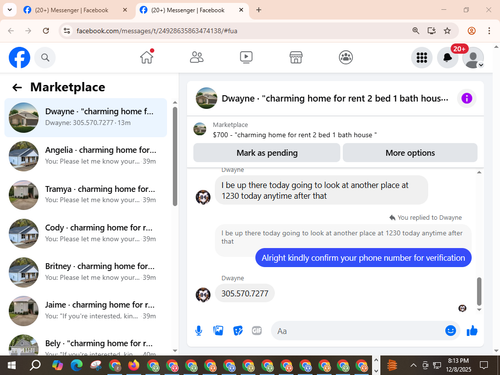Open the Tramya conversation
Image resolution: width=500 pixels, height=375 pixels.
click(86, 195)
